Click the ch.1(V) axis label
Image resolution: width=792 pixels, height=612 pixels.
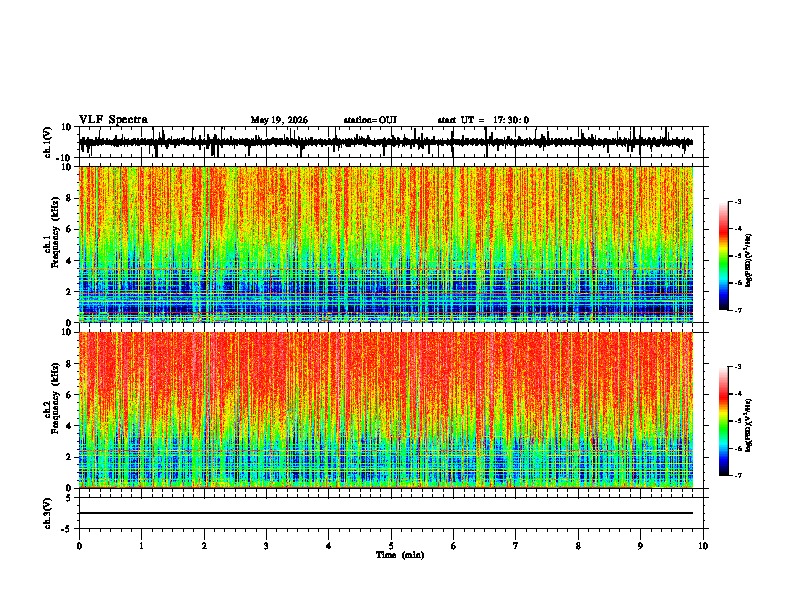pos(48,142)
